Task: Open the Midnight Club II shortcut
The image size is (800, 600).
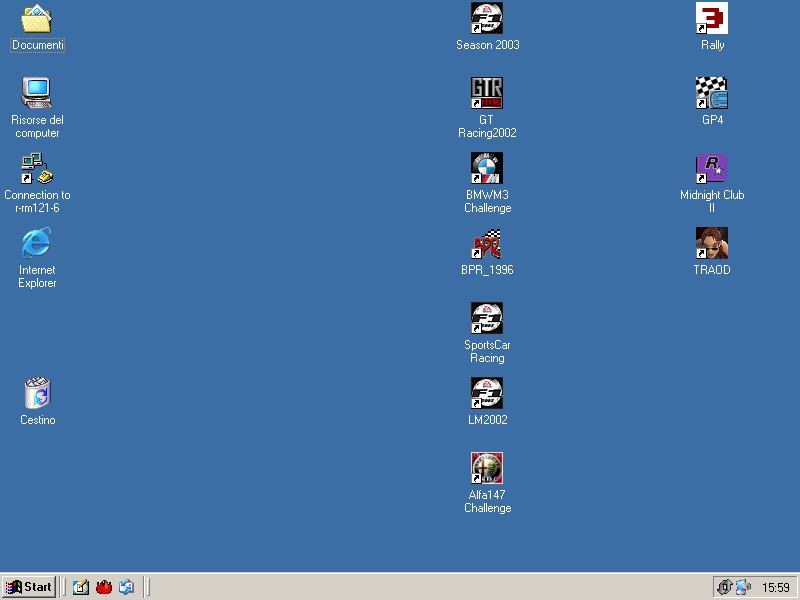Action: click(712, 168)
